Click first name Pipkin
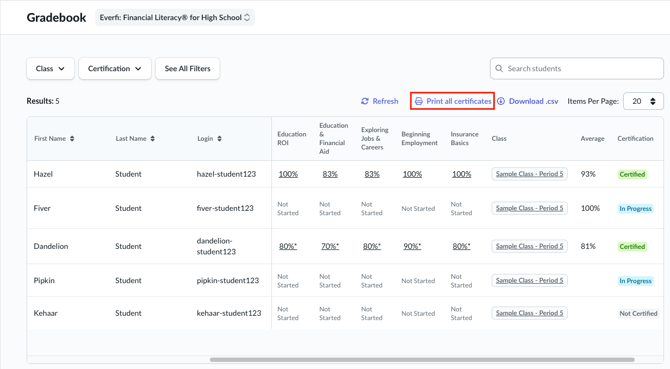670x369 pixels. (44, 280)
